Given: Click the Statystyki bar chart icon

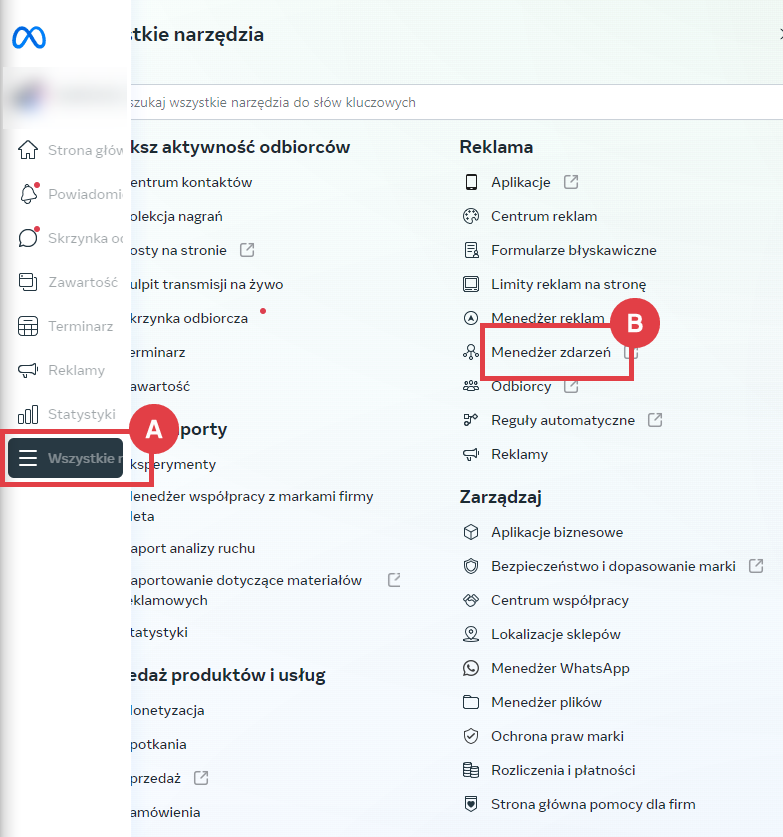Looking at the screenshot, I should coord(28,414).
